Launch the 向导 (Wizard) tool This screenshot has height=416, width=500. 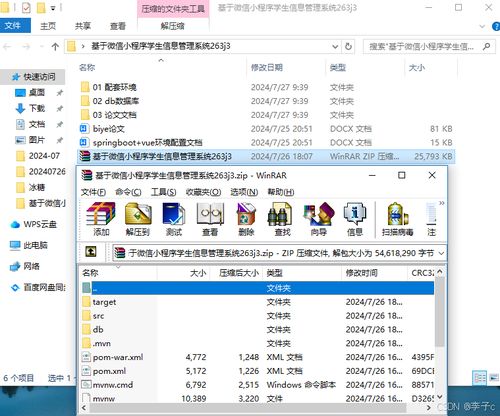319,219
